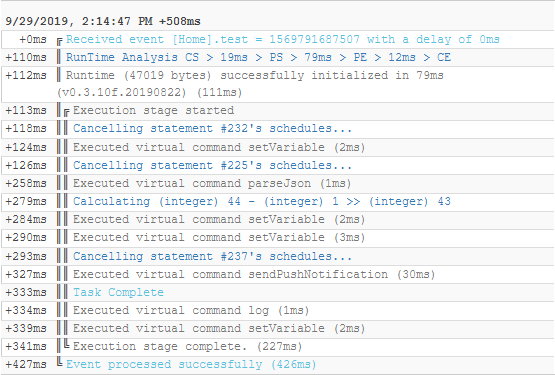Viewport: 555px width, 375px height.
Task: Click the closing bracket beside Execution stage complete
Action: (x=66, y=343)
